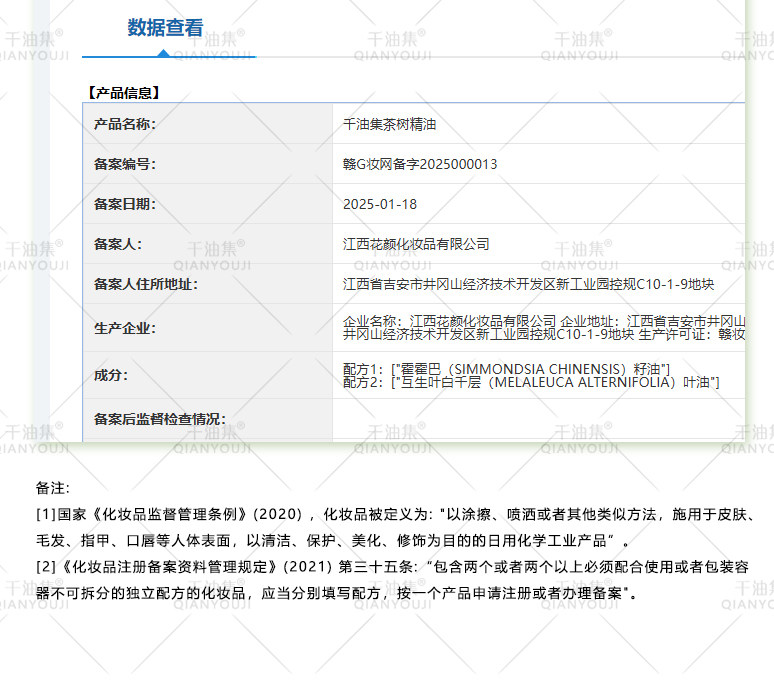Click the blue triangle marker under 数据查看

point(163,53)
